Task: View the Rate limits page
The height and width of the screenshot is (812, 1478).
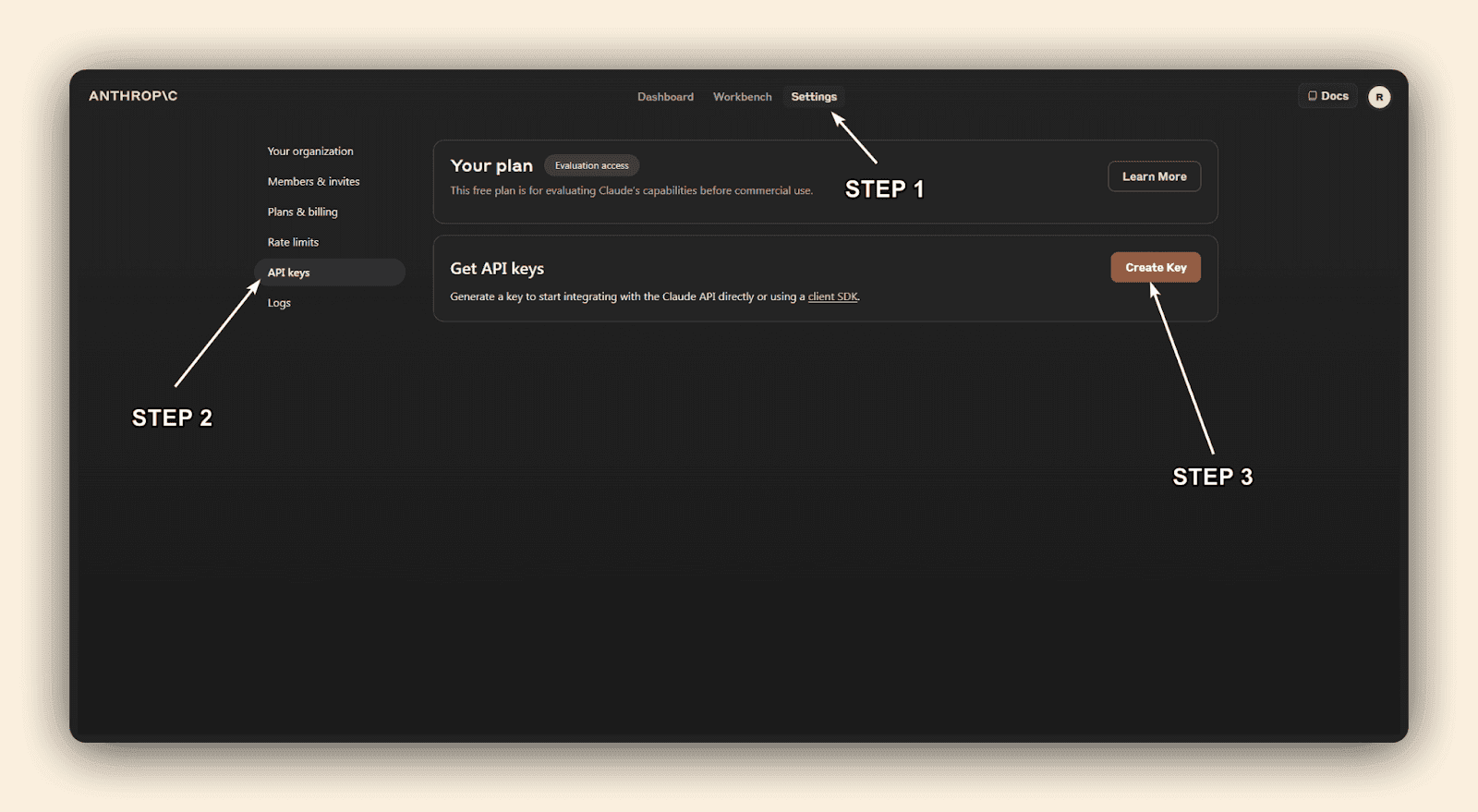Action: point(293,243)
